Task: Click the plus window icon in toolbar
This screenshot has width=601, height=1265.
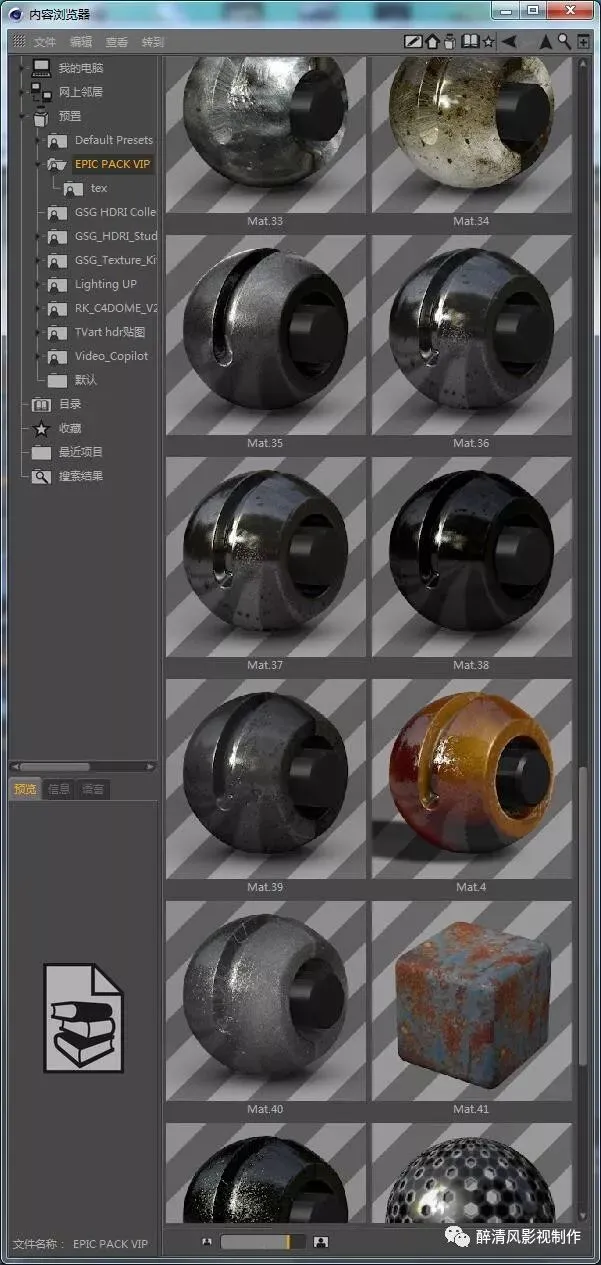Action: coord(583,42)
